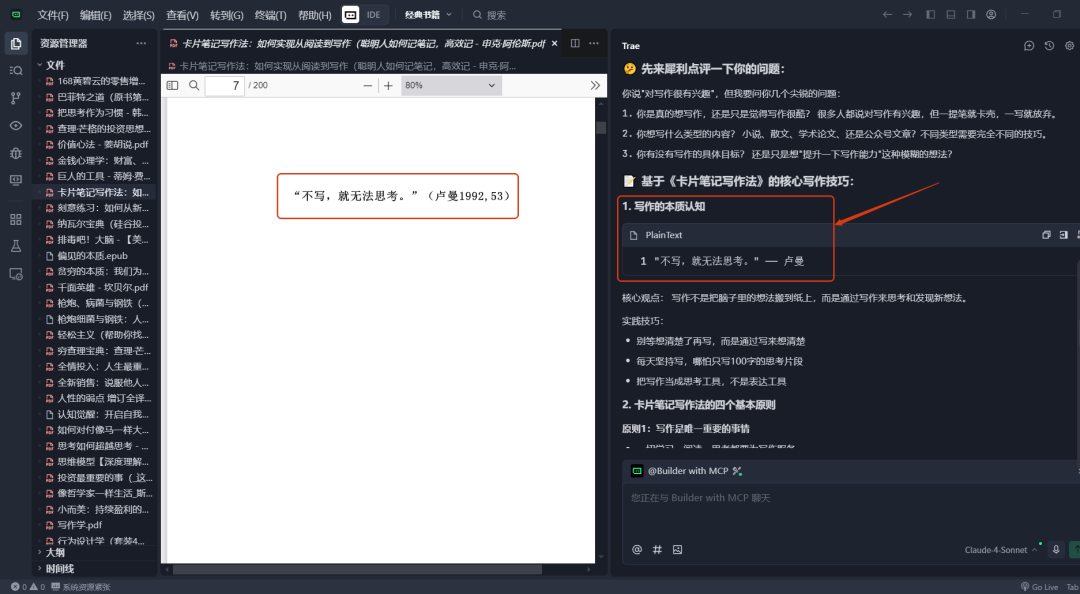Screen dimensions: 1080x594
Task: Switch to Trae Solo mode icon
Action: tap(350, 14)
